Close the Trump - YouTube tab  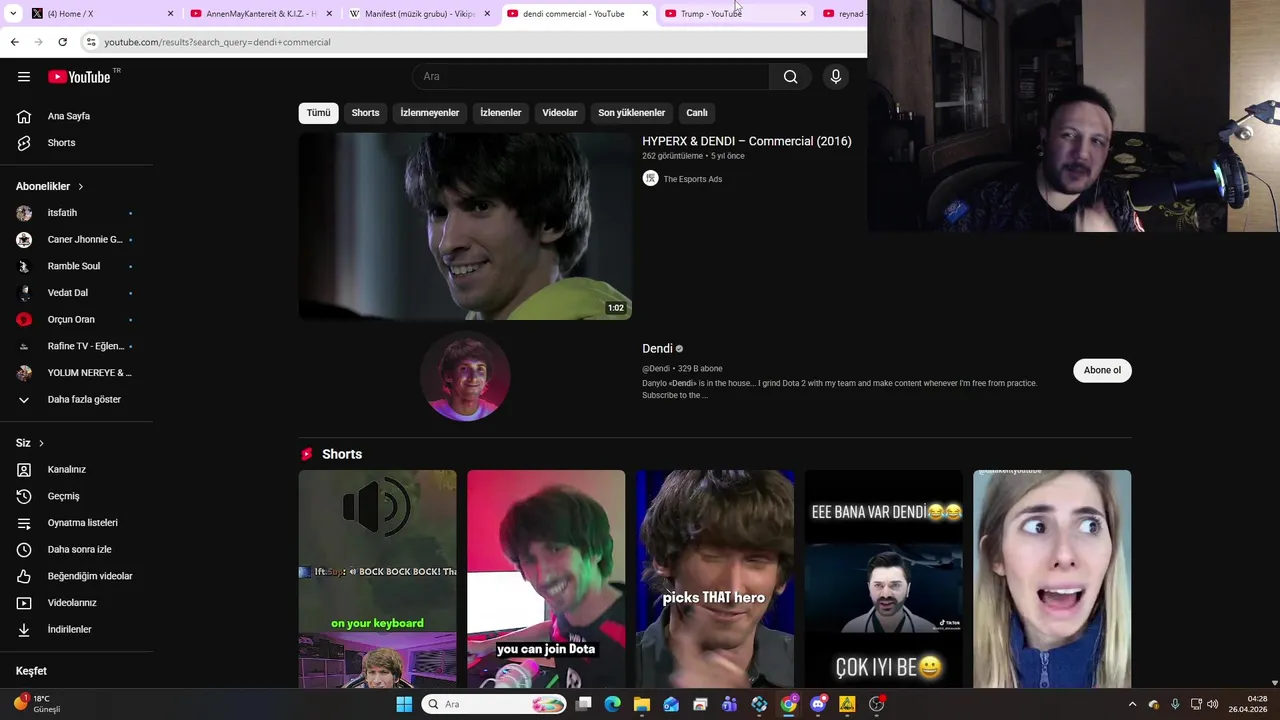click(803, 14)
